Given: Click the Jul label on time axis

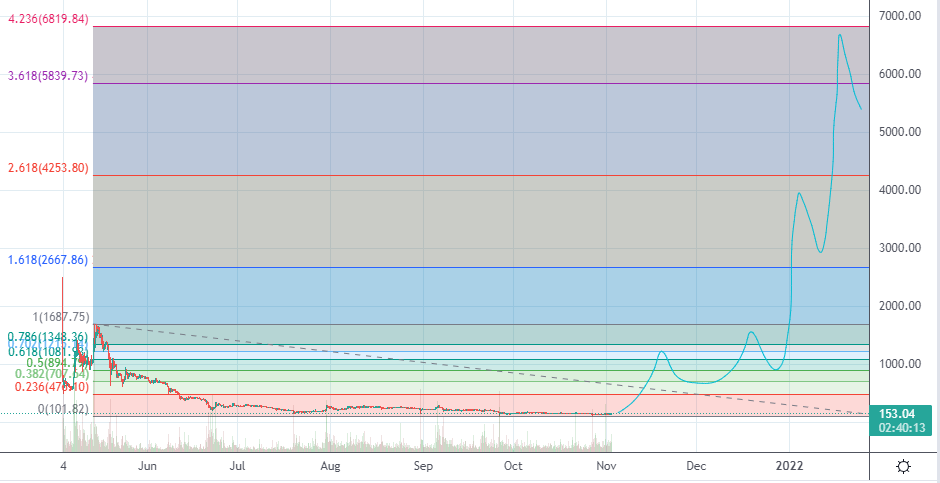Looking at the screenshot, I should coord(239,466).
